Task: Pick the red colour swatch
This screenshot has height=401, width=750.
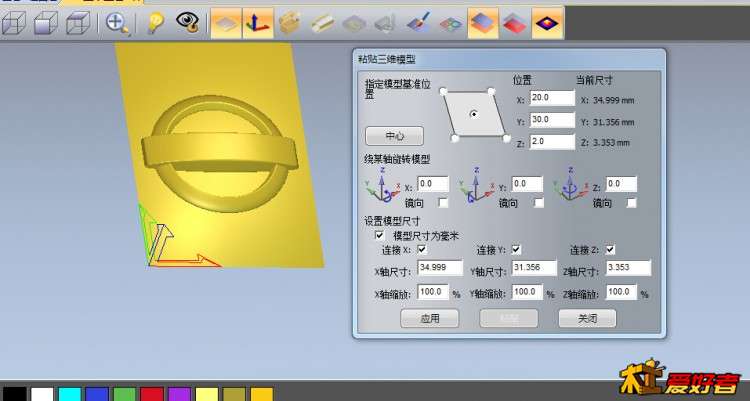Action: coord(152,394)
